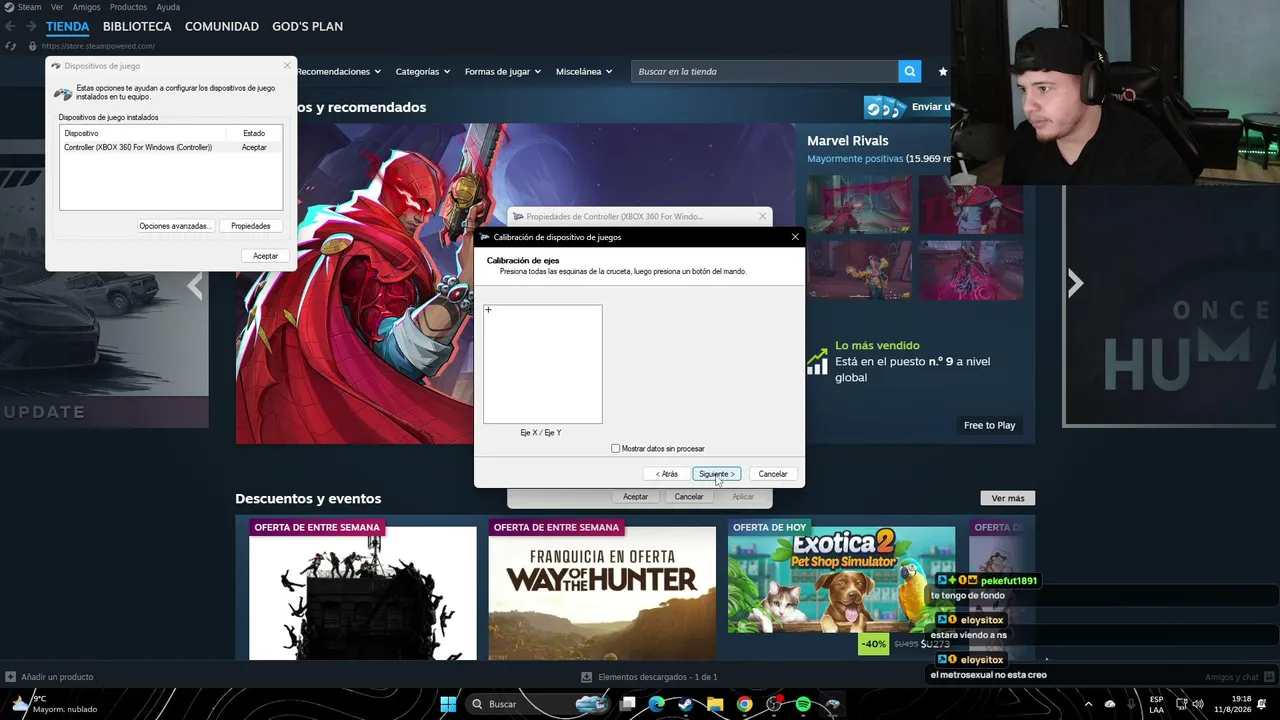Open Google Chrome from the taskbar

tap(744, 704)
